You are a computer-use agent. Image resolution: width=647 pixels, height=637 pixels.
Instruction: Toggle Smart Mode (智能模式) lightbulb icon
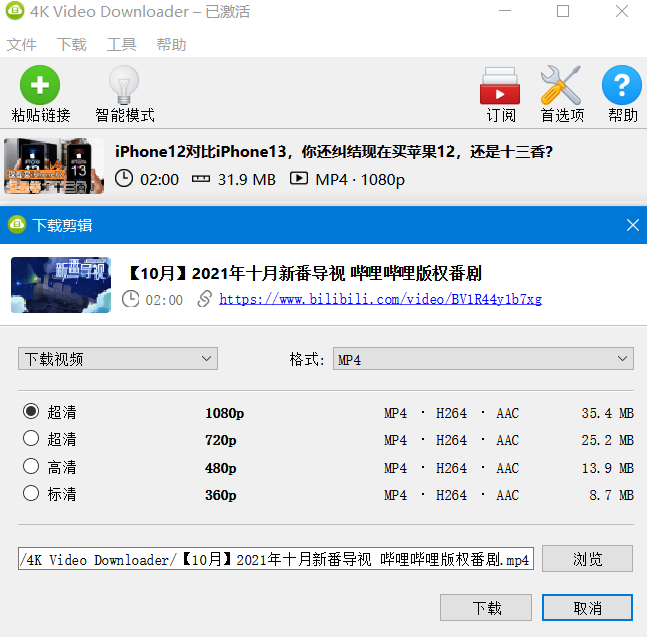click(124, 85)
